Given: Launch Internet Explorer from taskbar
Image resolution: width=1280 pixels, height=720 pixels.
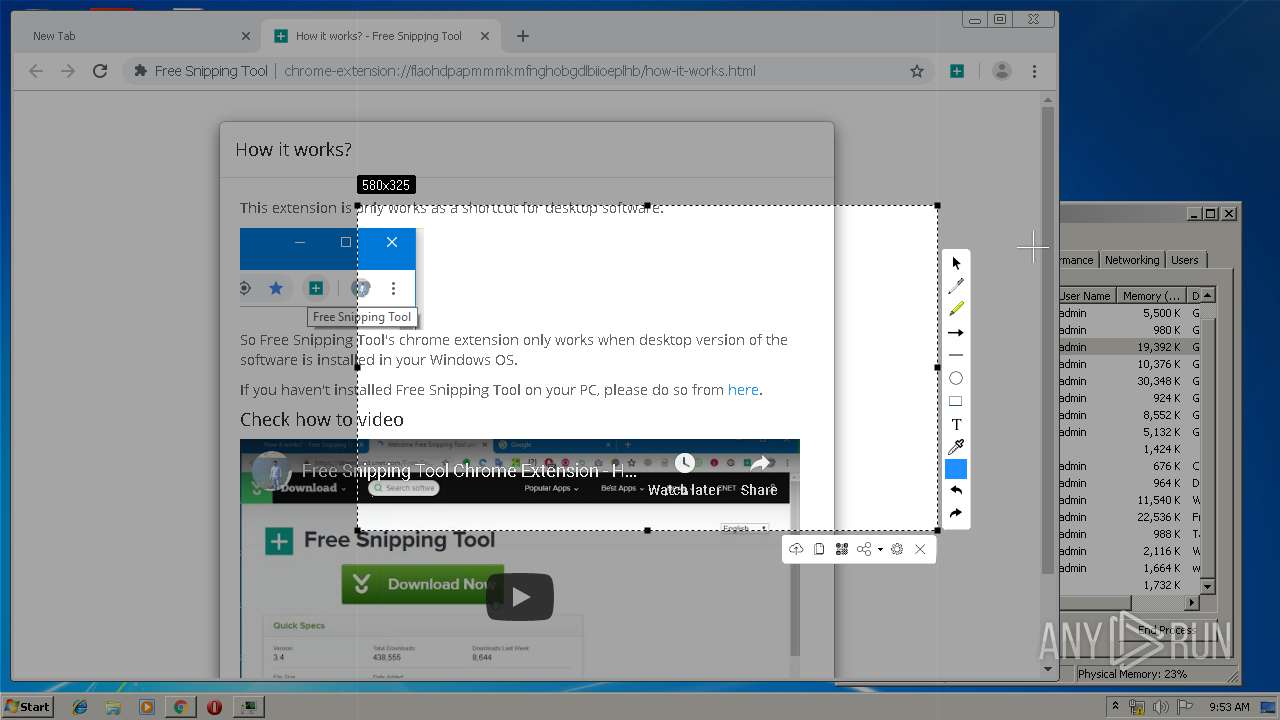Looking at the screenshot, I should coord(80,707).
